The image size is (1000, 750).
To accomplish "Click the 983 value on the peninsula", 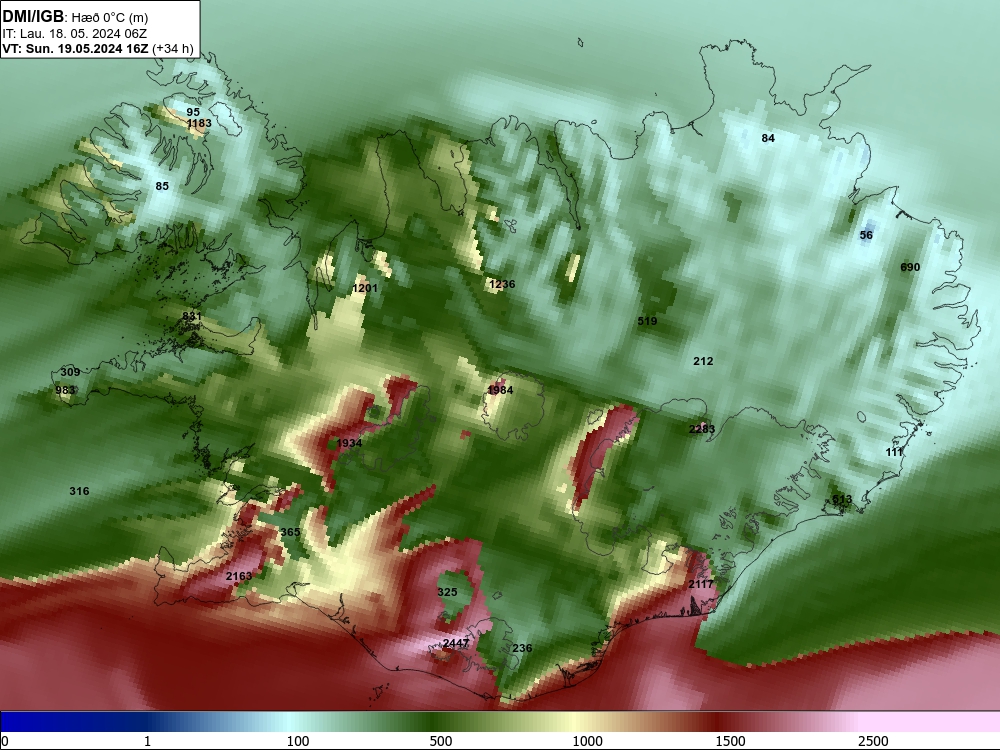I will tap(65, 390).
